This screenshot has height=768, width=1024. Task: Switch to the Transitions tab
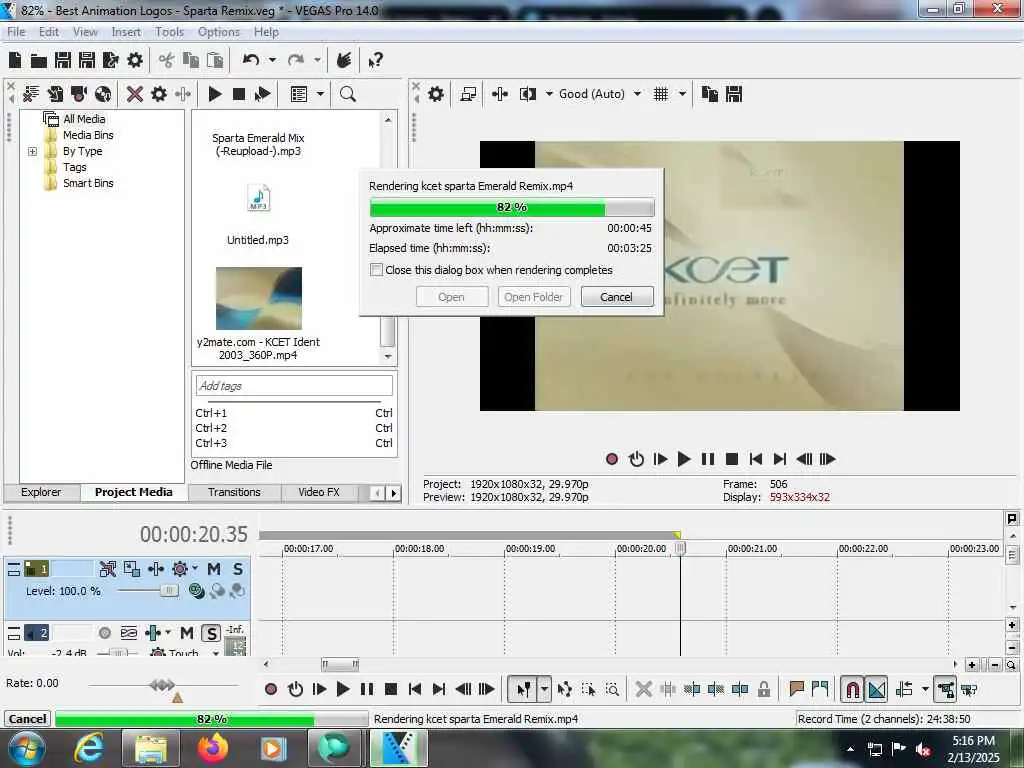click(234, 492)
